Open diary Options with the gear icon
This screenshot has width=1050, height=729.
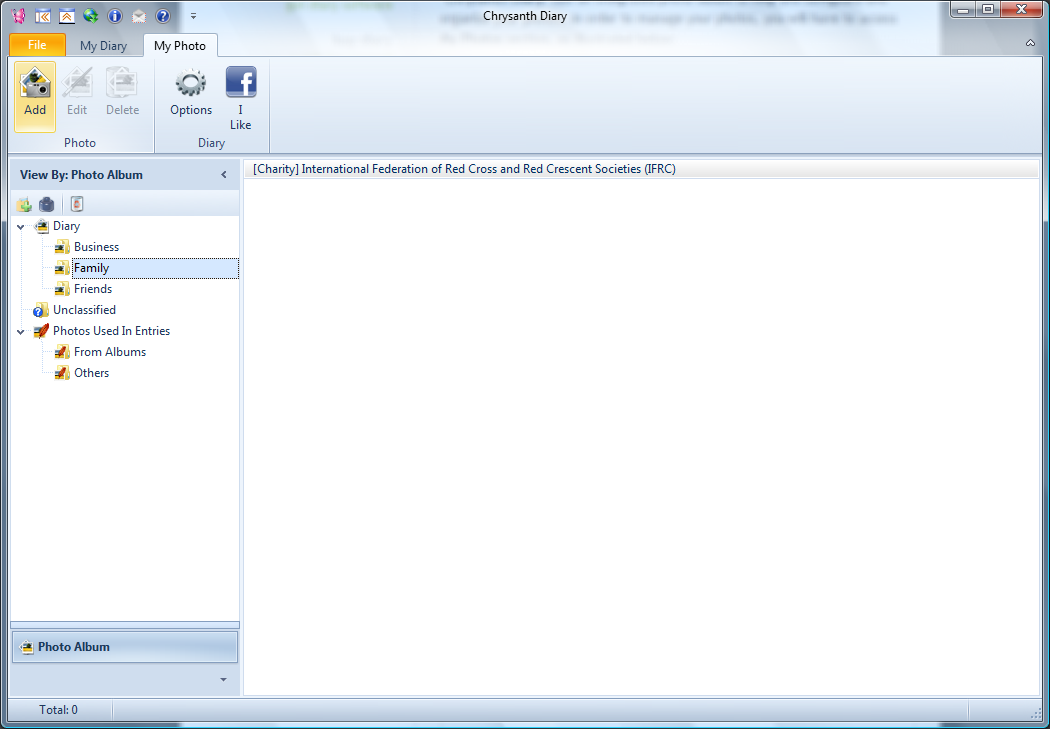(190, 94)
